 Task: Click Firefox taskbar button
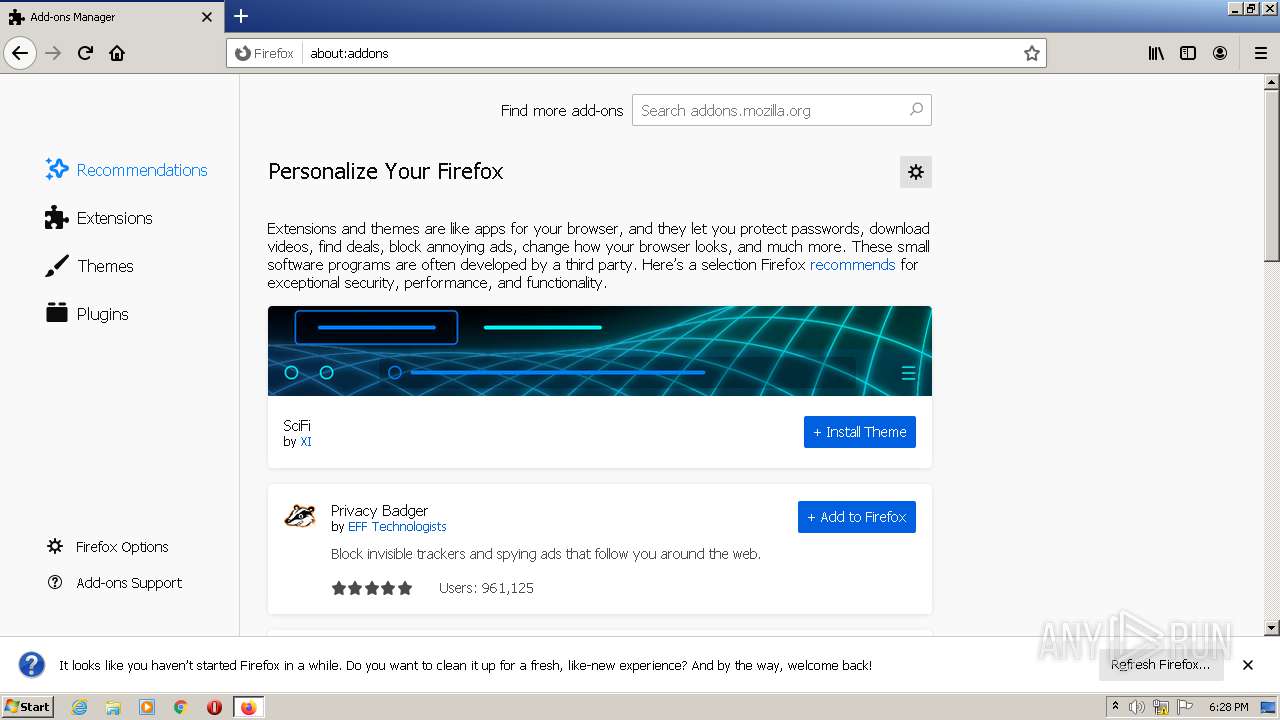[x=248, y=707]
